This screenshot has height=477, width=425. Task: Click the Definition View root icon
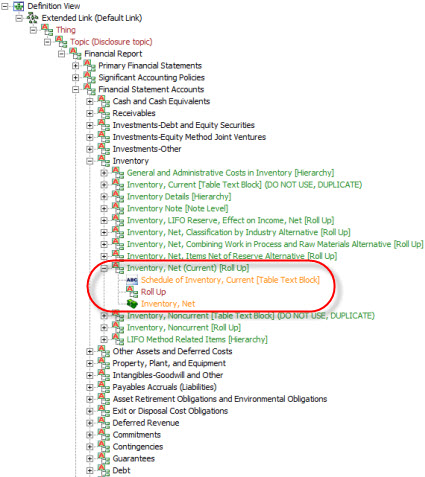click(18, 6)
